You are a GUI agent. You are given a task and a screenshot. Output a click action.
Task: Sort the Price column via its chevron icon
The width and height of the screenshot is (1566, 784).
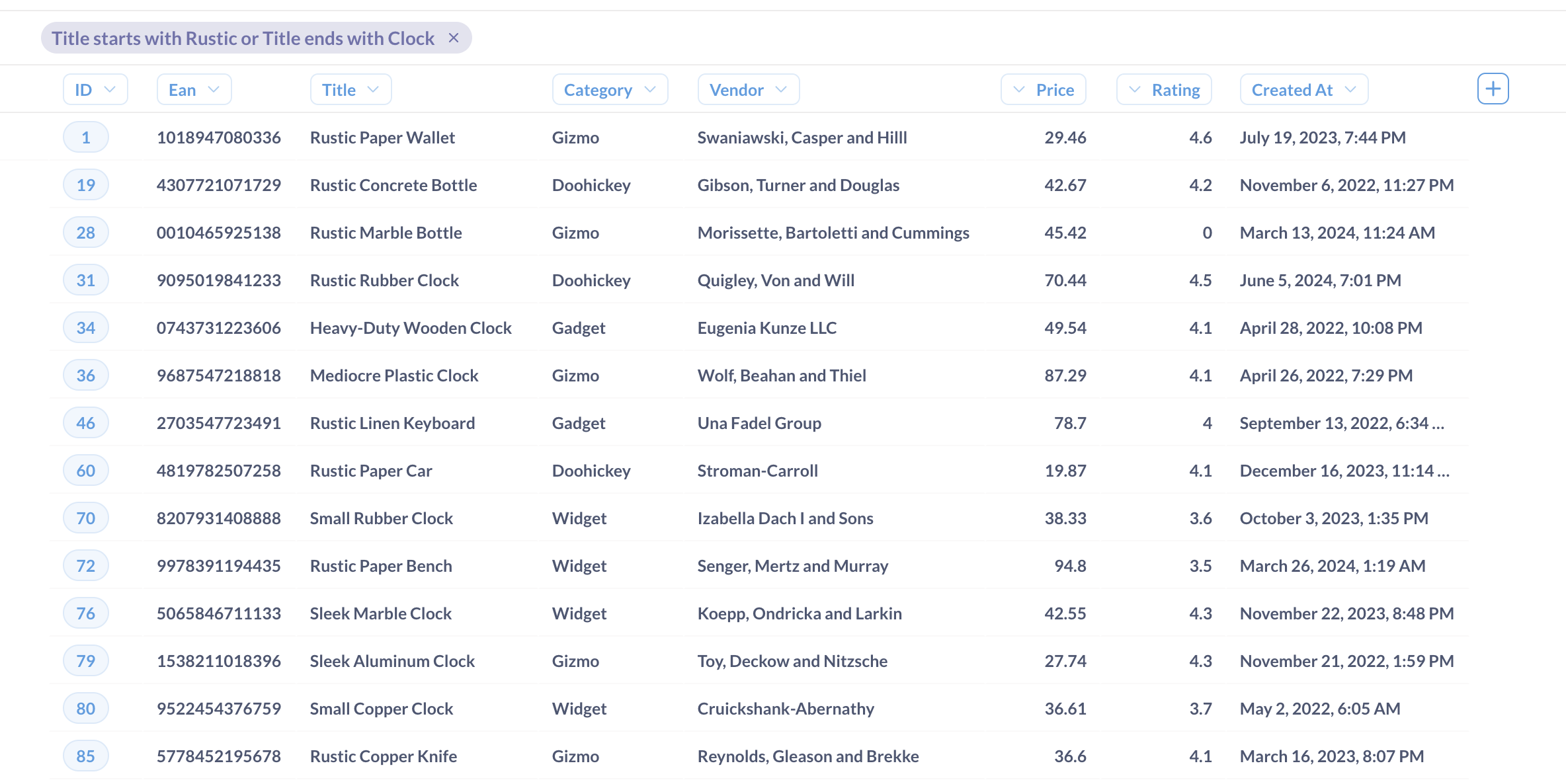pyautogui.click(x=1018, y=89)
